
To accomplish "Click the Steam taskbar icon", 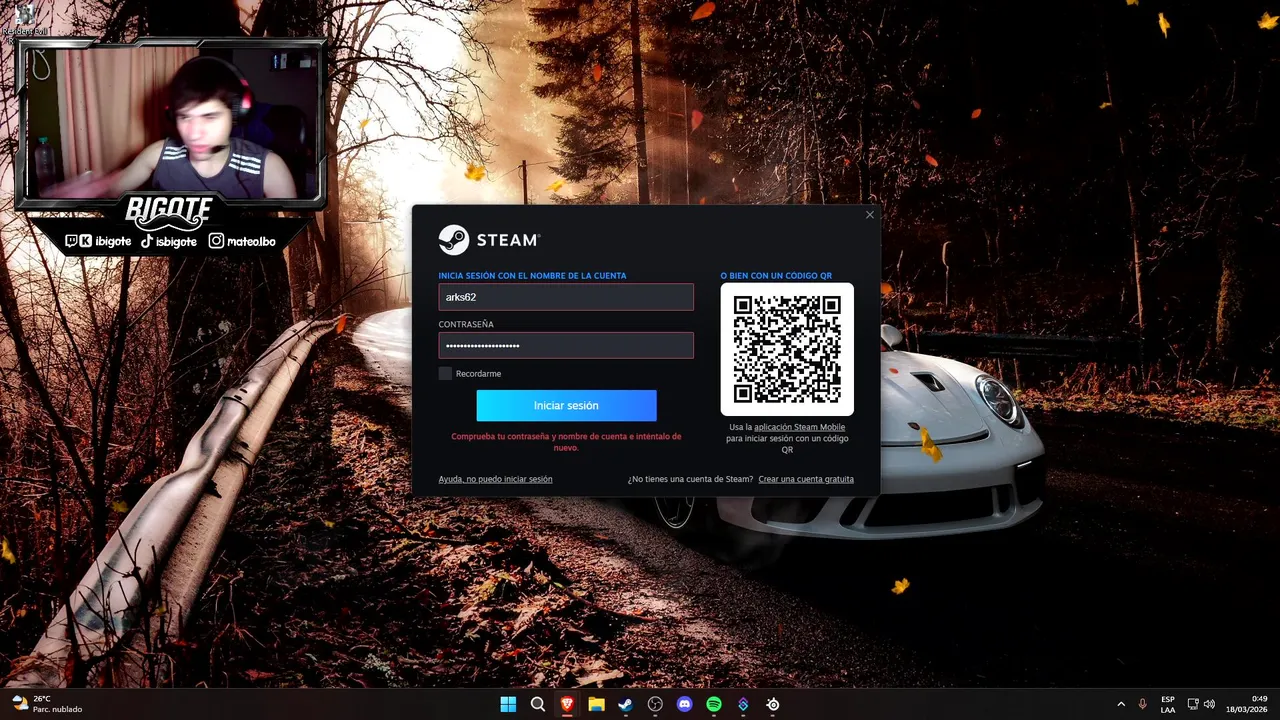I will tap(625, 704).
